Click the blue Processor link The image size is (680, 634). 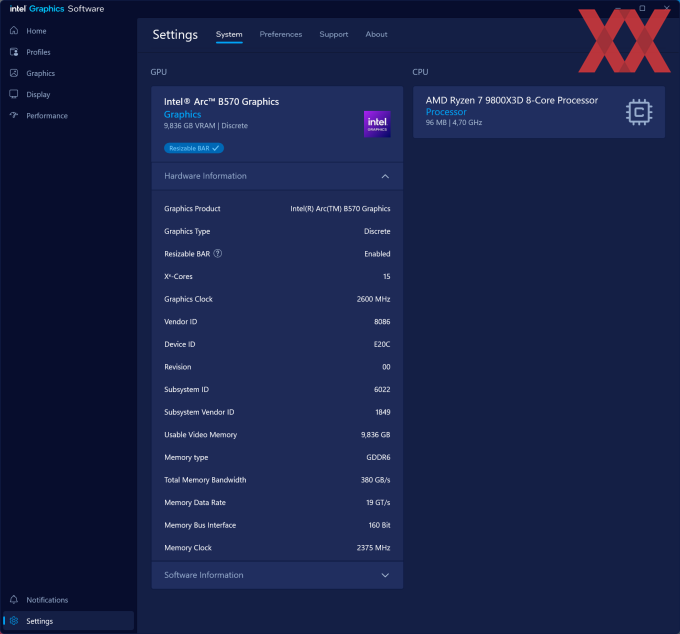coord(446,112)
